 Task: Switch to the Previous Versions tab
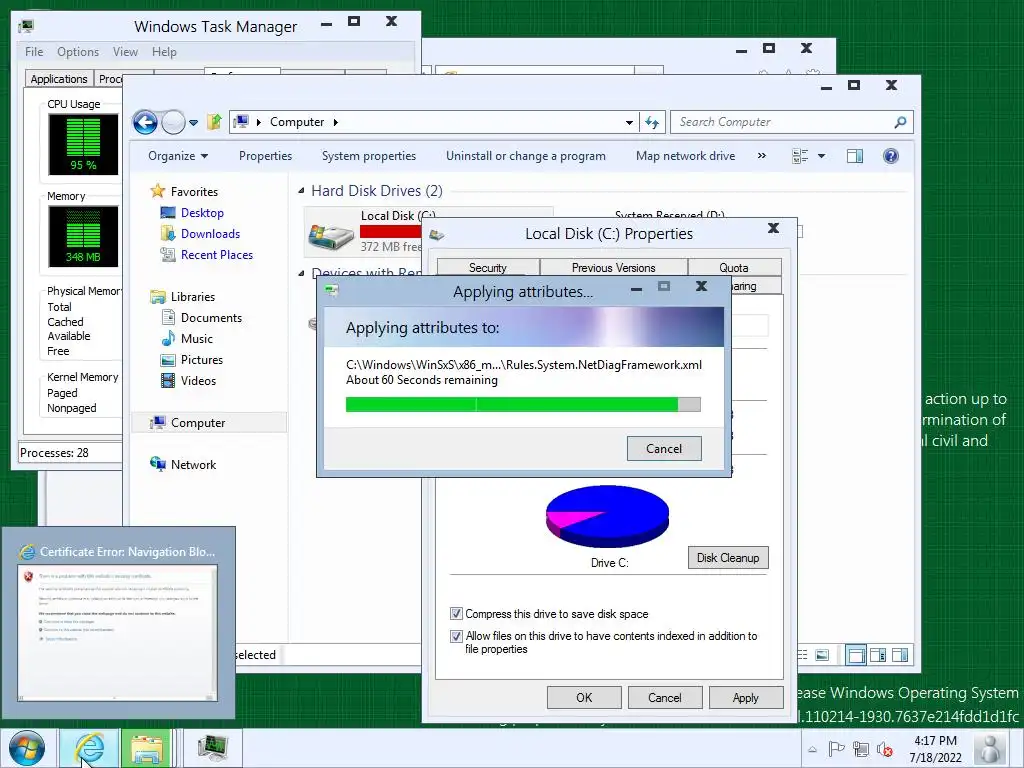point(613,267)
